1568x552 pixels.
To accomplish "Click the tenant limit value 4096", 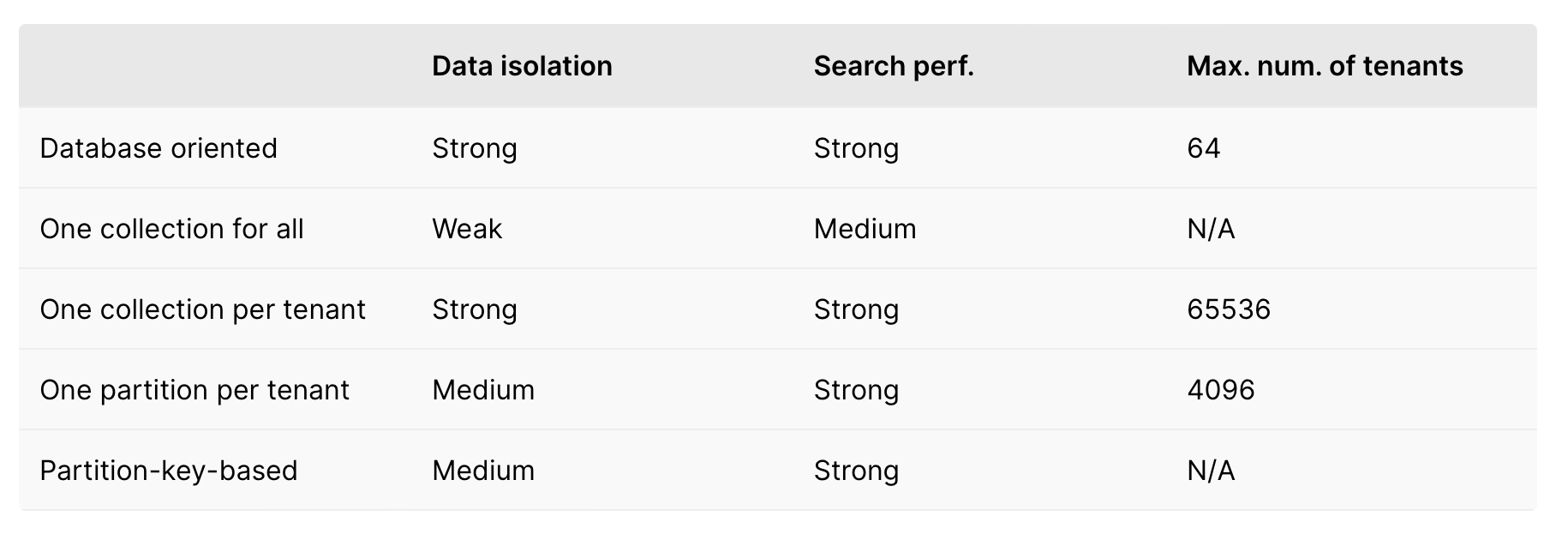I will [x=1221, y=390].
